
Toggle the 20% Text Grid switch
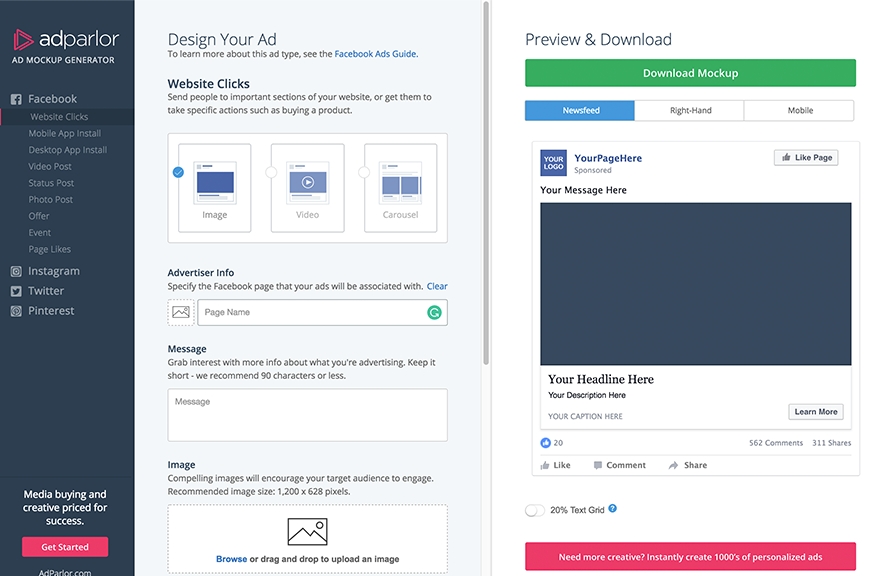click(x=535, y=510)
